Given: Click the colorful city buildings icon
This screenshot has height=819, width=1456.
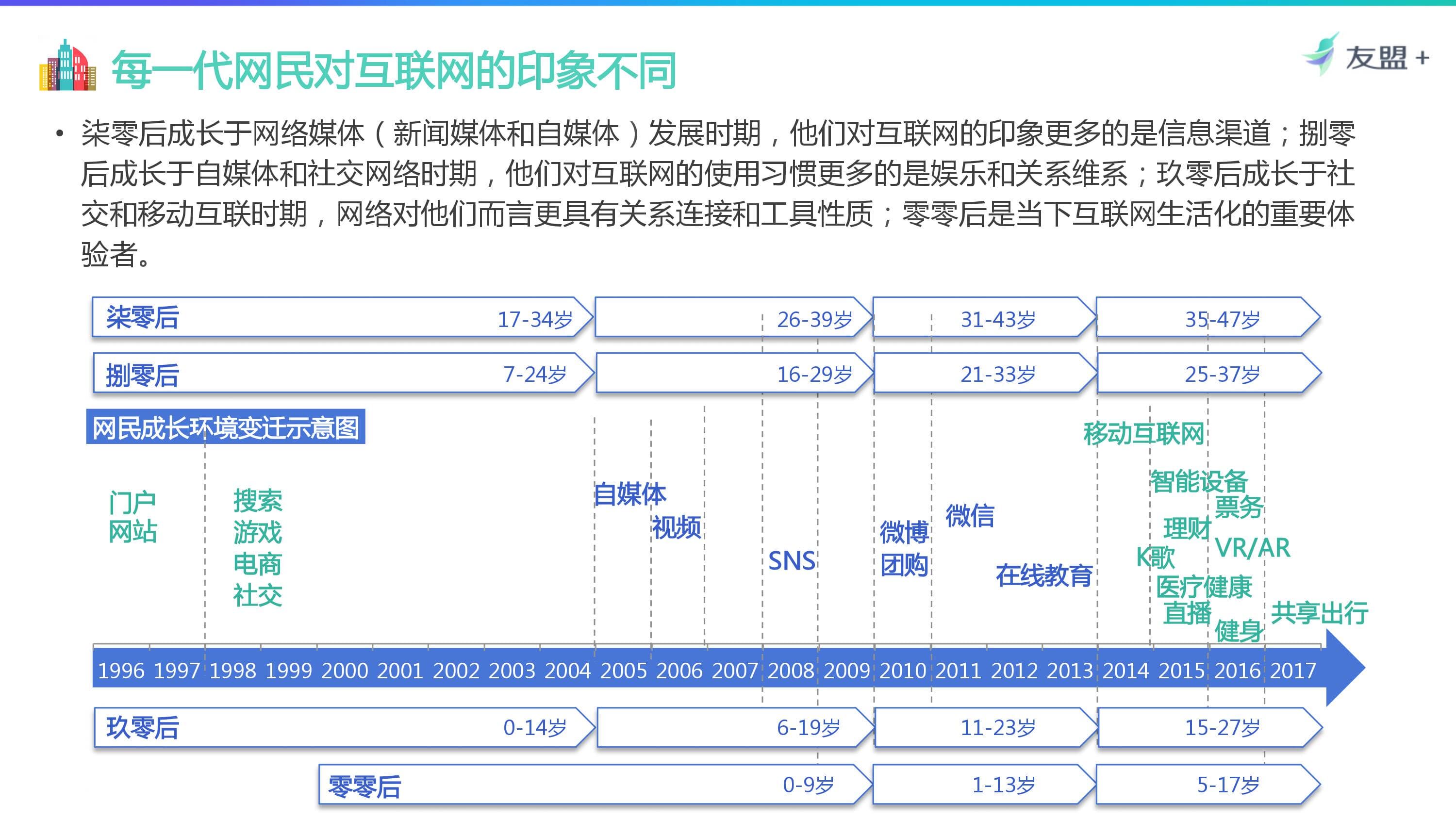Looking at the screenshot, I should coord(67,66).
